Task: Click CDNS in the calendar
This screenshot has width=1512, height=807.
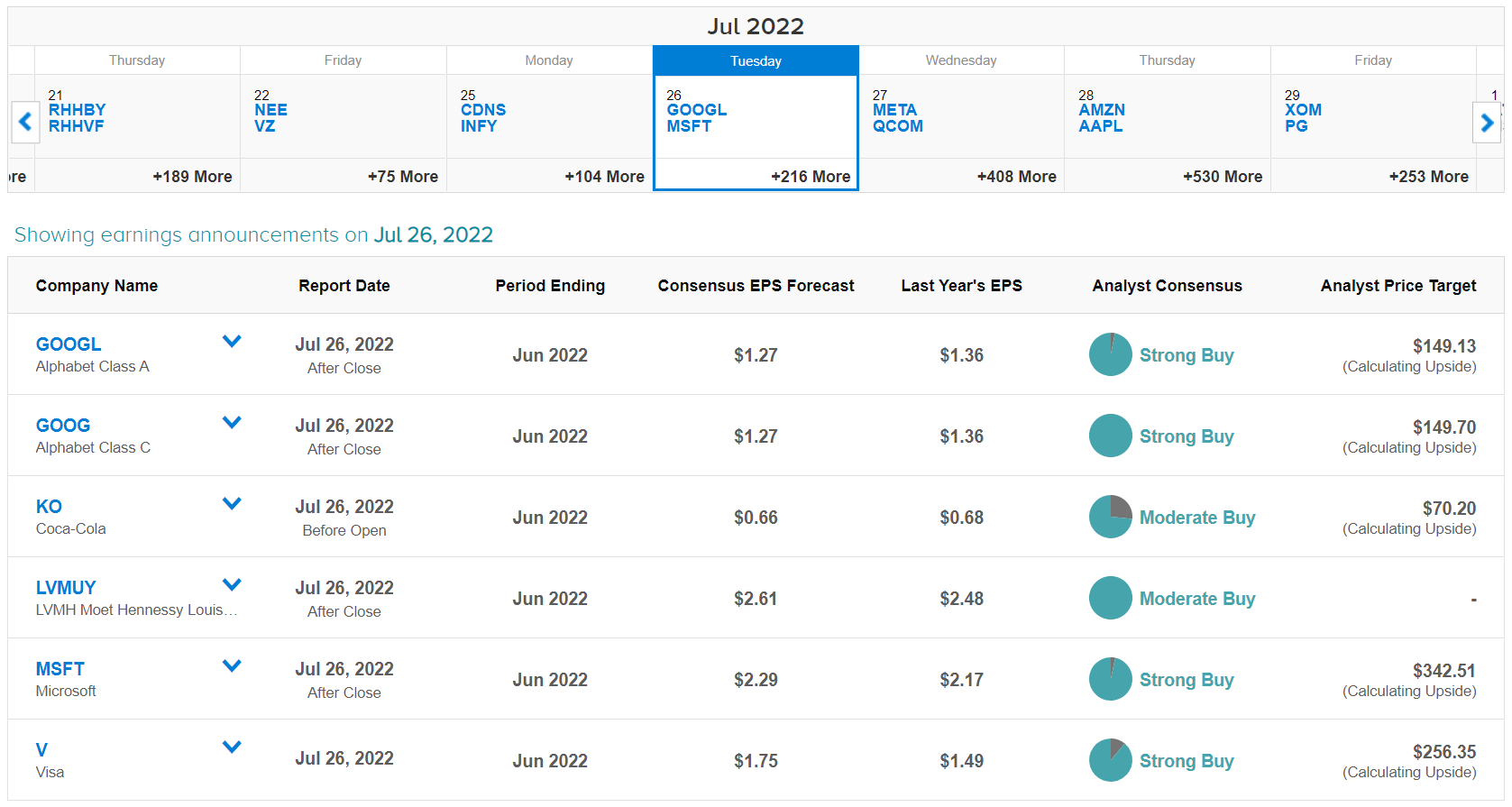Action: [483, 110]
